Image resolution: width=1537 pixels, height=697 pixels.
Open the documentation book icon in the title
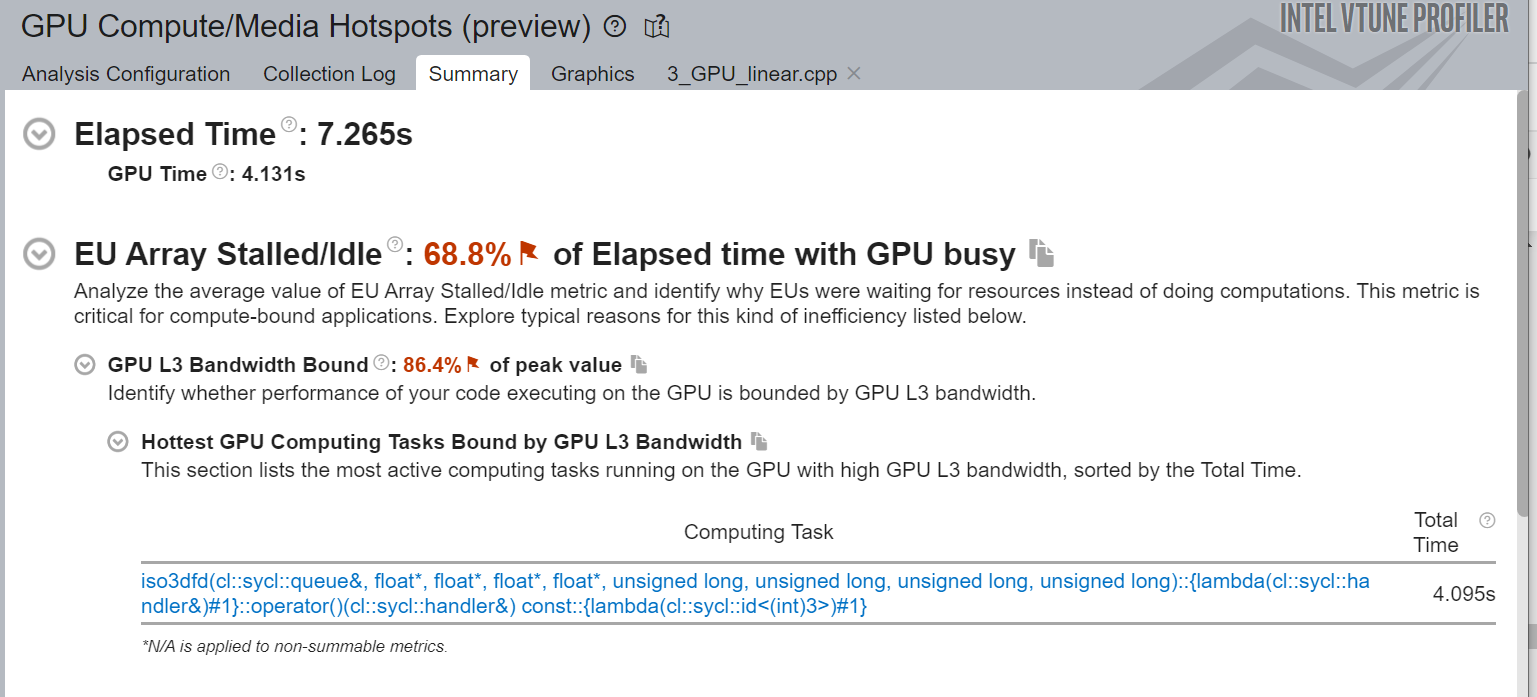click(656, 27)
